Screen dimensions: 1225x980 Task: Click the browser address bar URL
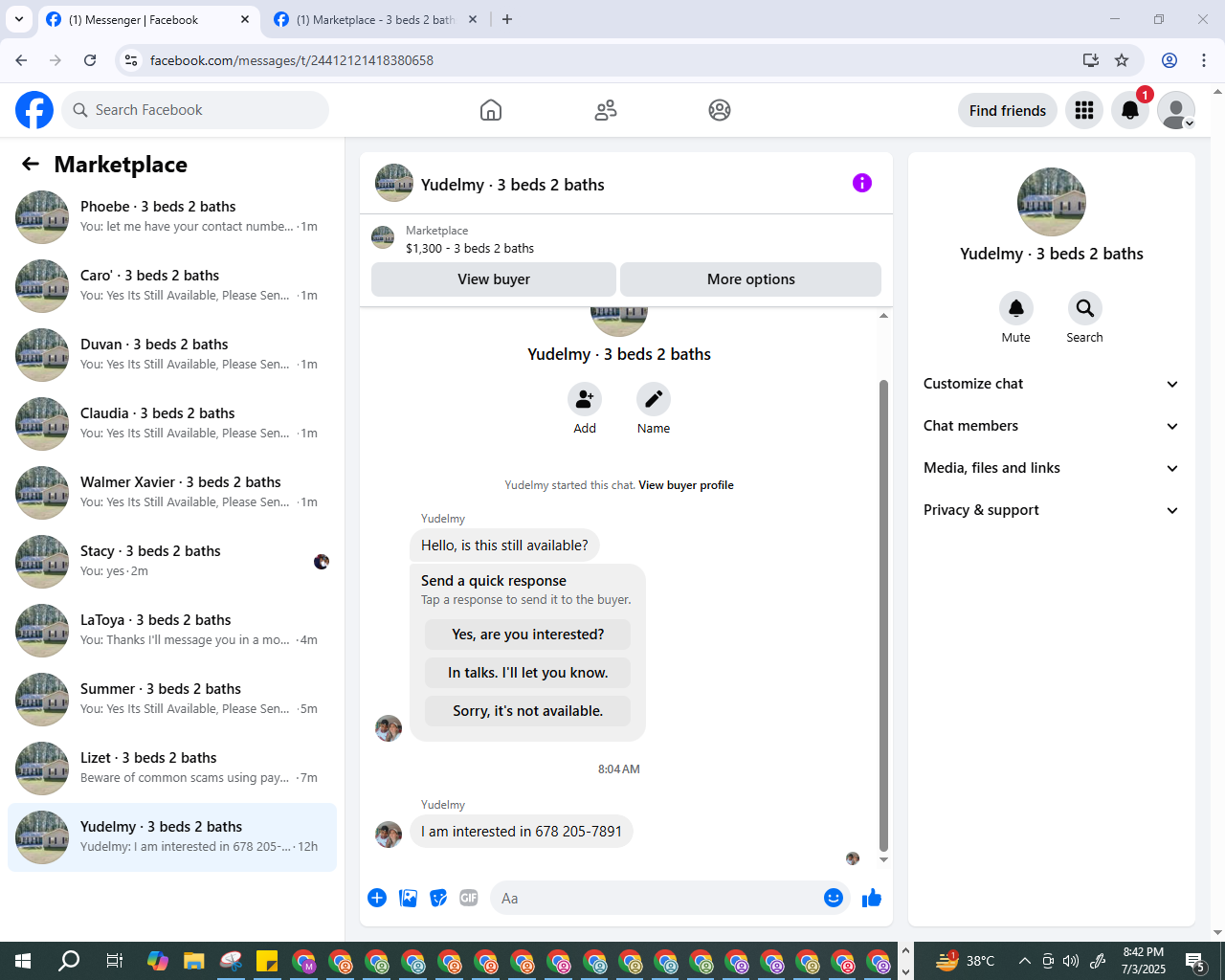[292, 60]
